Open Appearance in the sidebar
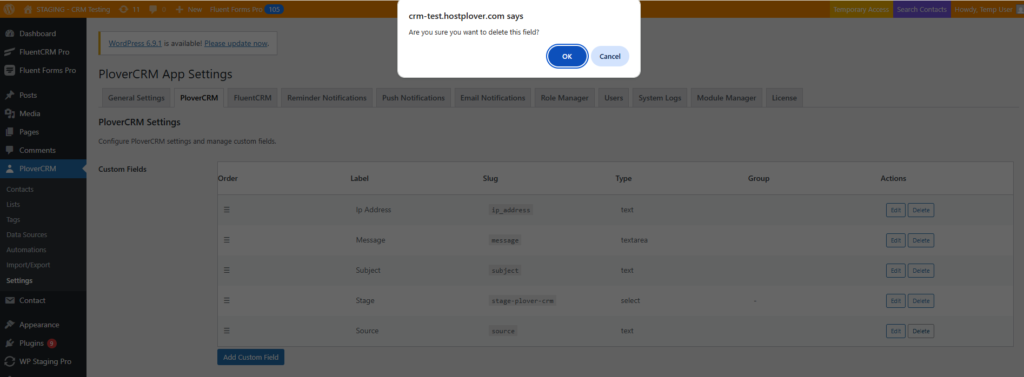The width and height of the screenshot is (1024, 377). pyautogui.click(x=43, y=324)
